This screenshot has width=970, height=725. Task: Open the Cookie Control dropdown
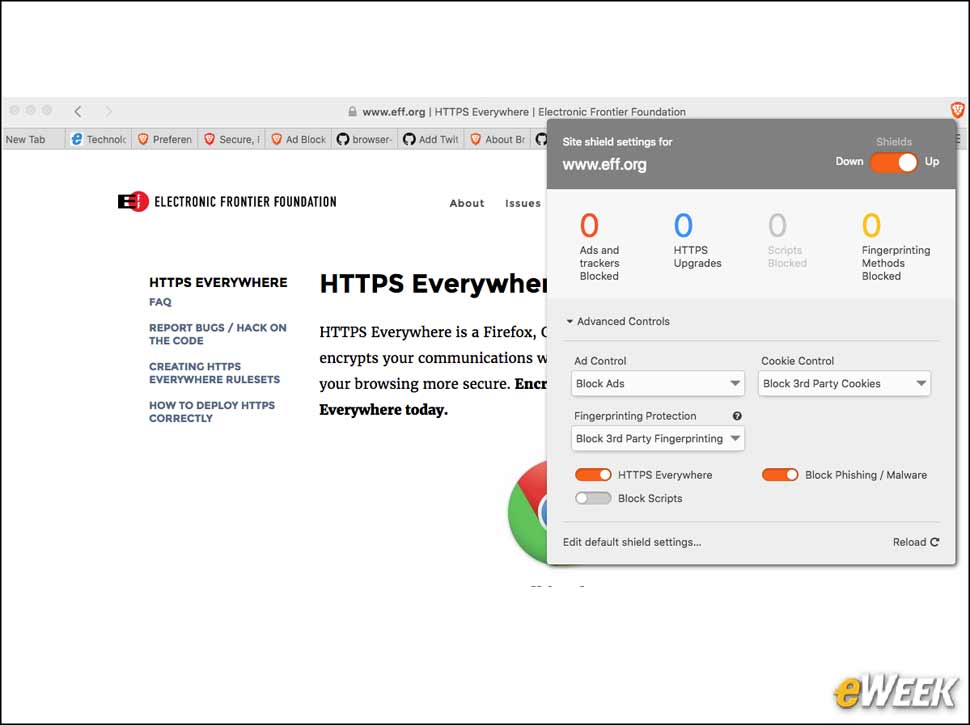click(844, 384)
